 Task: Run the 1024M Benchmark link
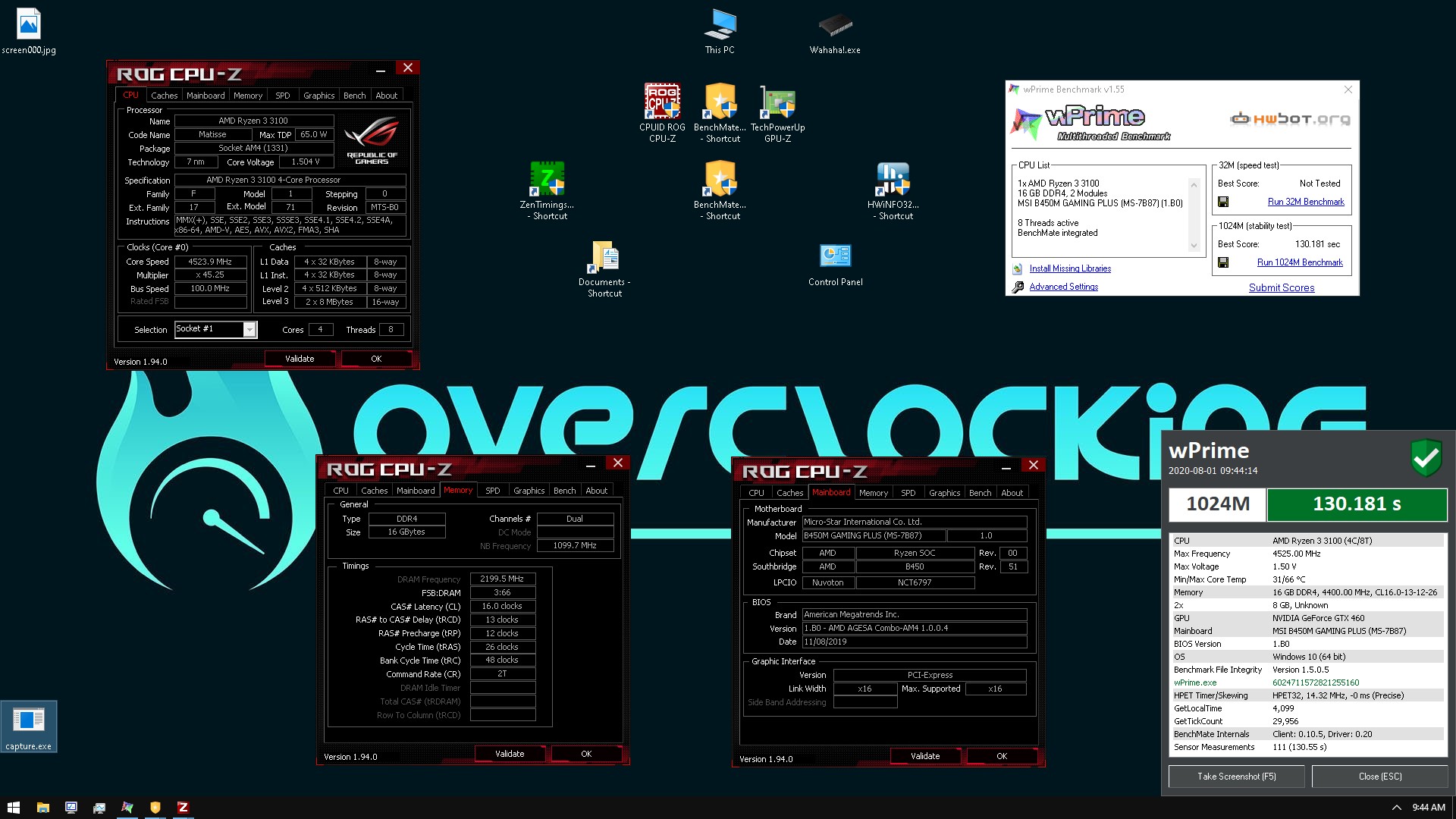click(x=1300, y=262)
